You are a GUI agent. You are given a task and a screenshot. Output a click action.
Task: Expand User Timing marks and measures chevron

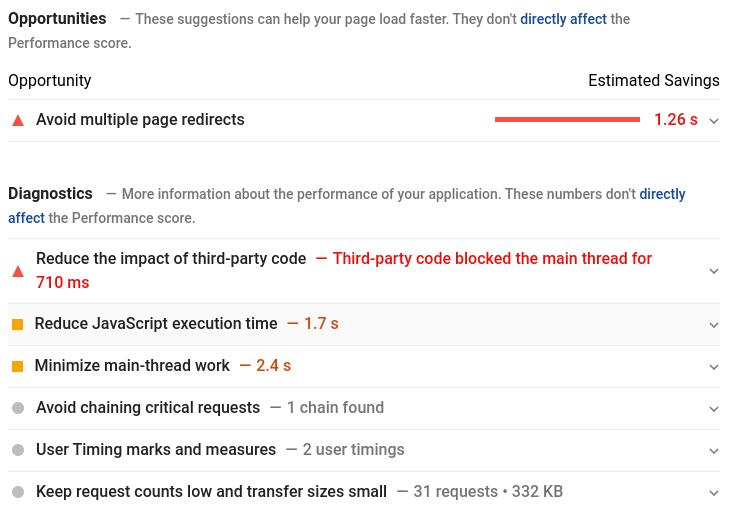(714, 451)
